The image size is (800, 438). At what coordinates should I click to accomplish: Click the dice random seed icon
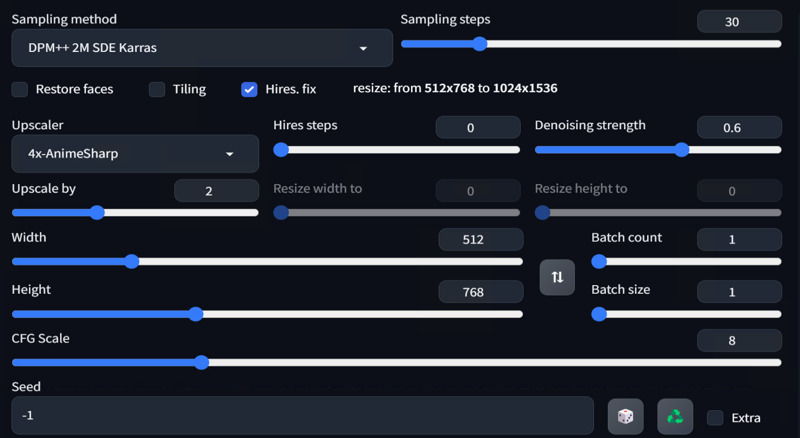click(626, 417)
